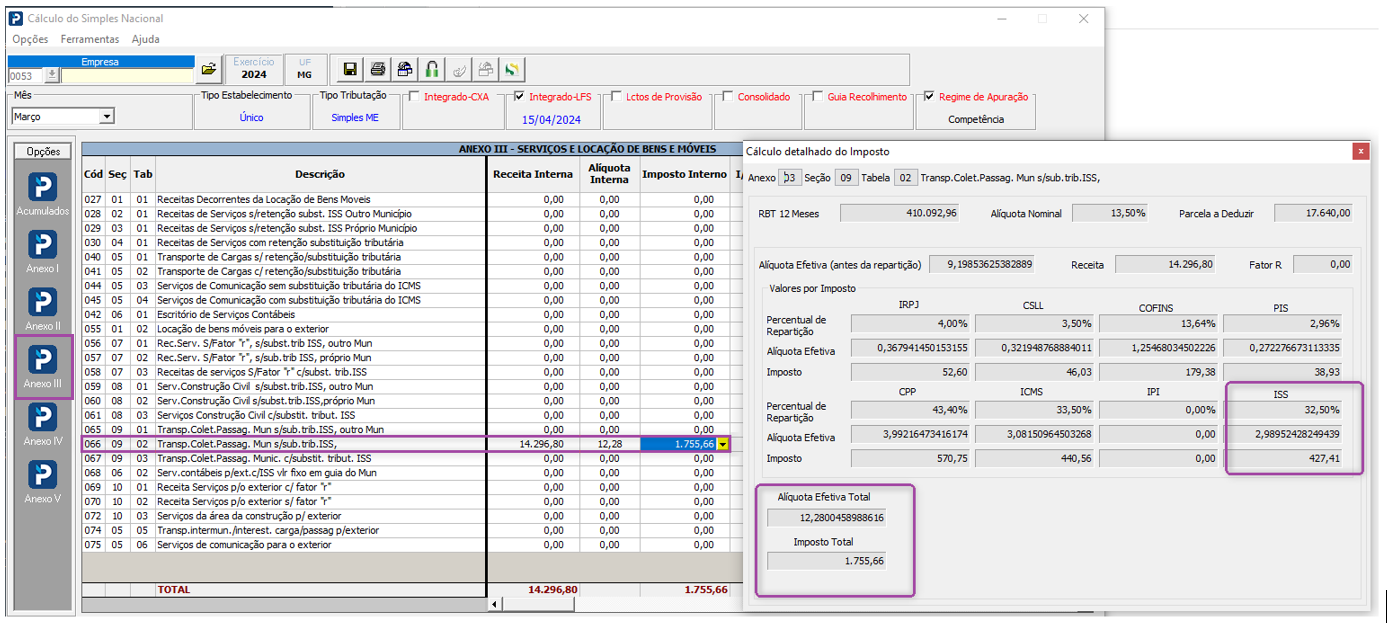1398x626 pixels.
Task: Open the company folder browse icon
Action: [x=209, y=70]
